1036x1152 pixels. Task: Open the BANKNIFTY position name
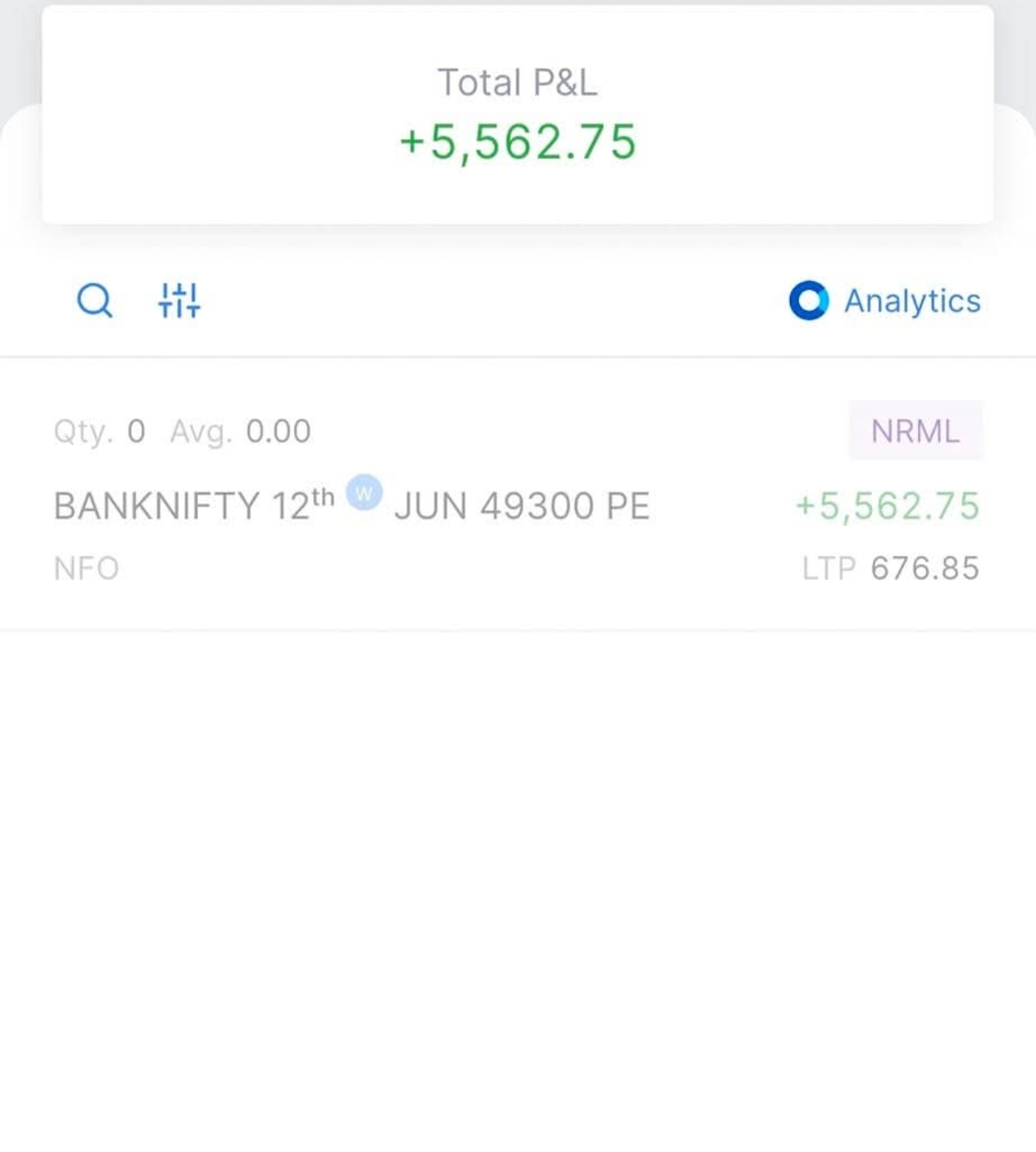[156, 506]
